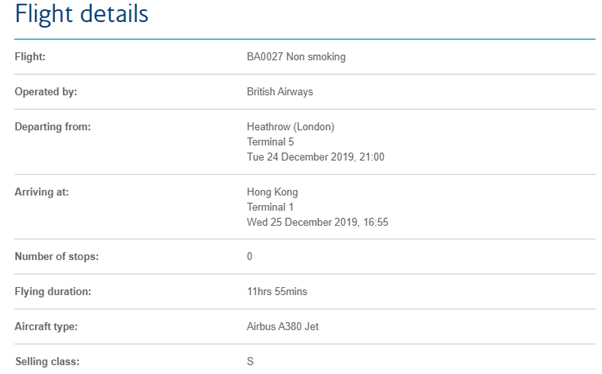602x374 pixels.
Task: Click the selling class value S
Action: coord(250,361)
